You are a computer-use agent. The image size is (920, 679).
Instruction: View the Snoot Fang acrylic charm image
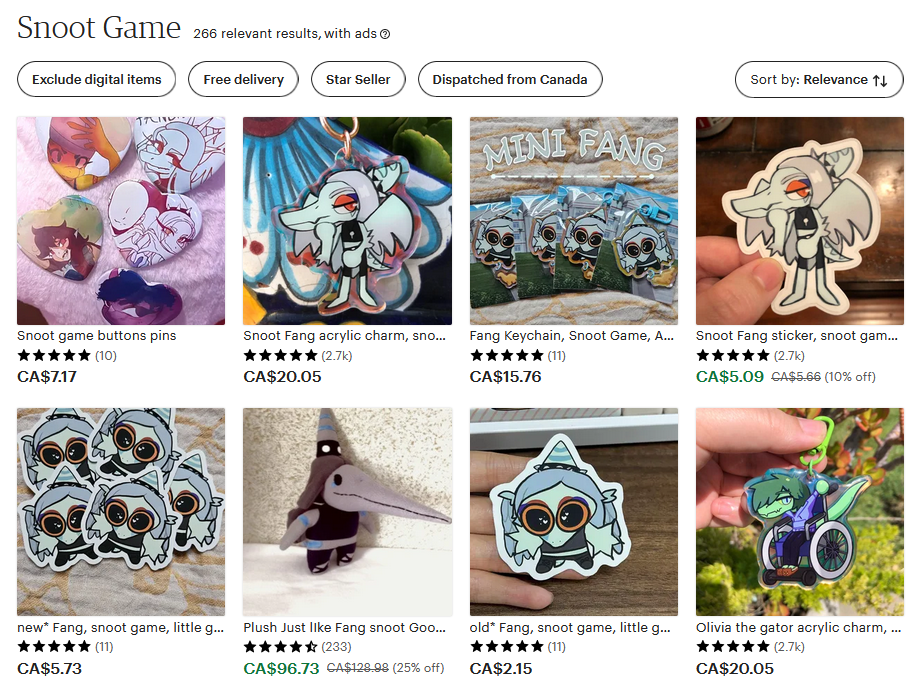347,221
